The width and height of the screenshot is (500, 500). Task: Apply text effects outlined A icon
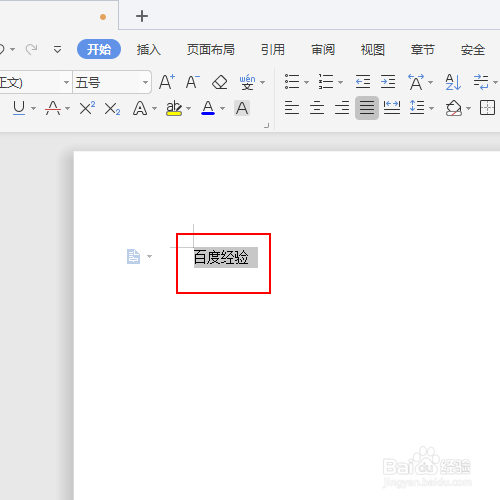(x=140, y=108)
